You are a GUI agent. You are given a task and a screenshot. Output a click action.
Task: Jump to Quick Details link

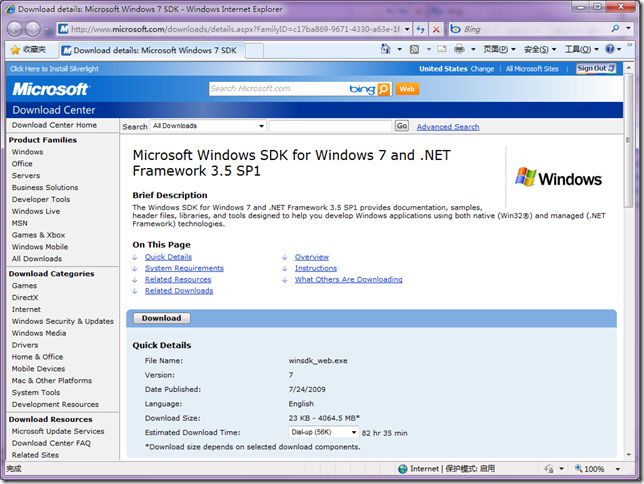(x=168, y=257)
